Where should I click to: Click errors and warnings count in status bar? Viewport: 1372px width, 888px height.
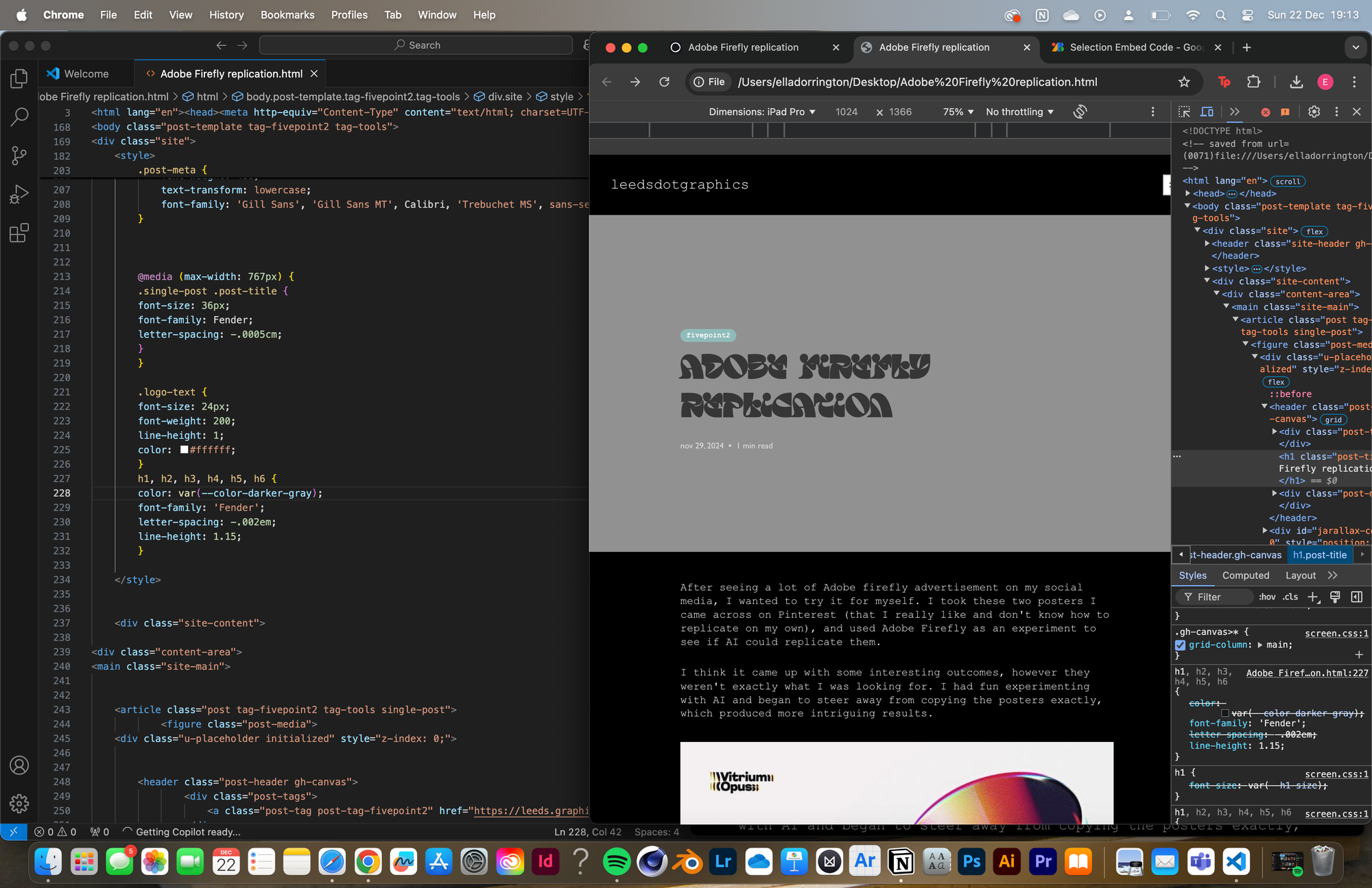(56, 832)
